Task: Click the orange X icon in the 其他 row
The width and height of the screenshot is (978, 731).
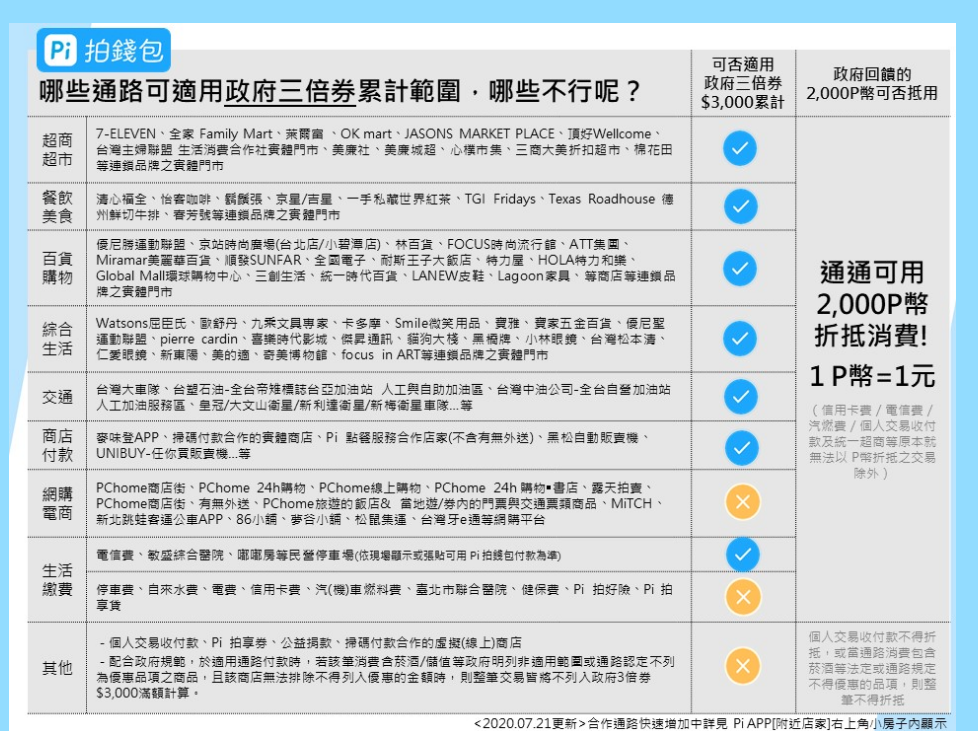Action: tap(743, 666)
